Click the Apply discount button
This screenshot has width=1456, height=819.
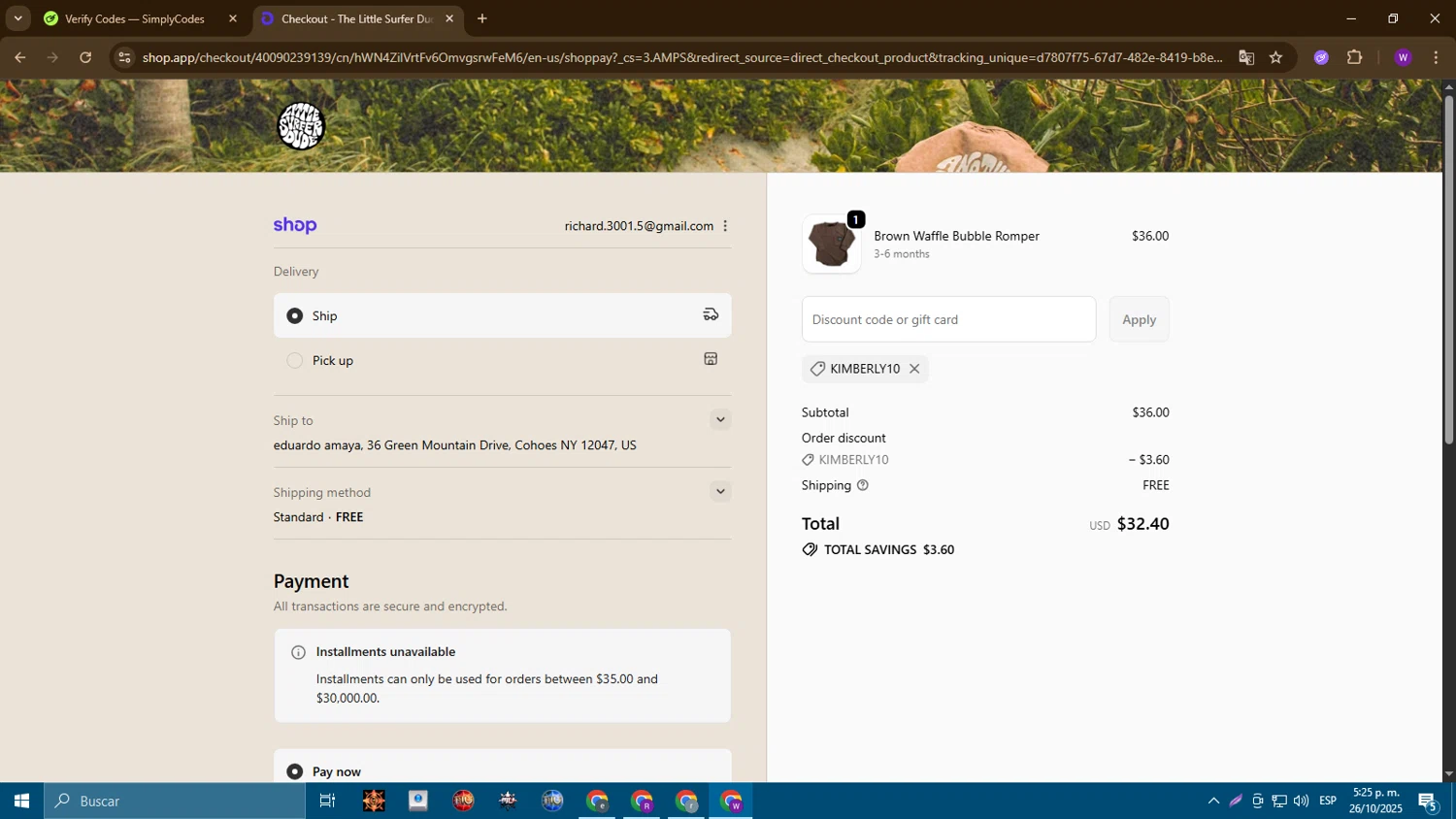coord(1140,319)
